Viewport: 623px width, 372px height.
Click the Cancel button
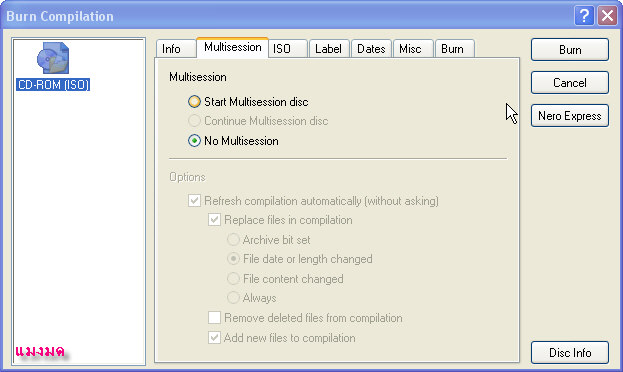coord(570,83)
